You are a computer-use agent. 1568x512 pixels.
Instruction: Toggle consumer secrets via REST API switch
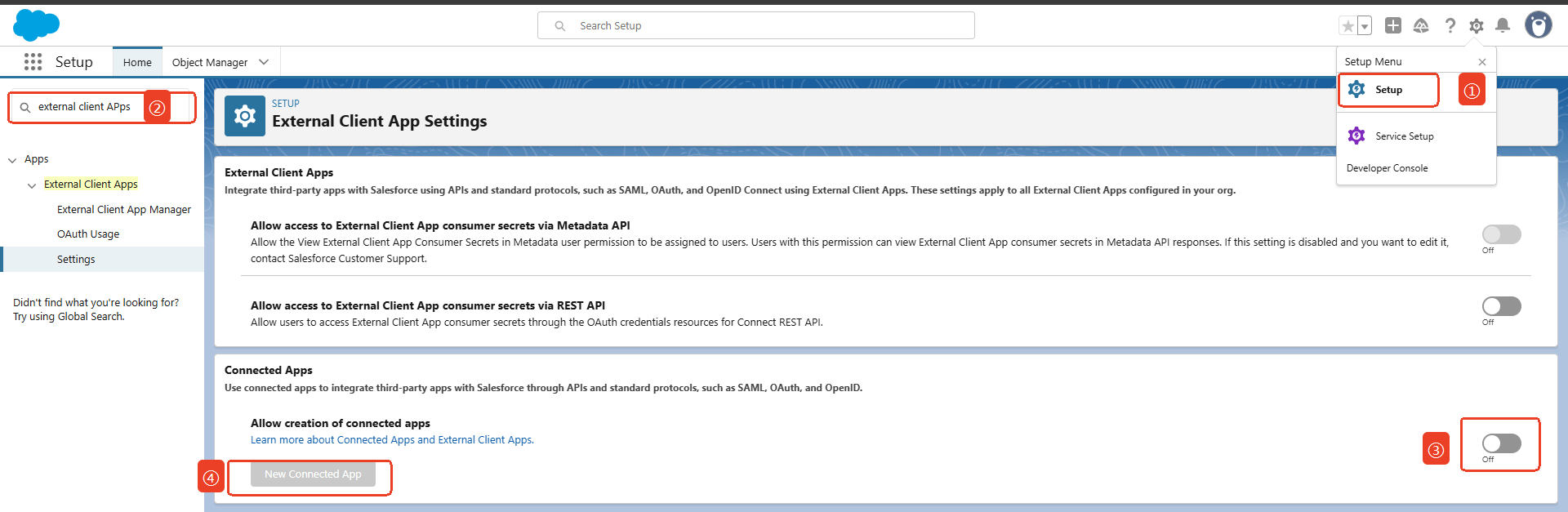point(1501,306)
